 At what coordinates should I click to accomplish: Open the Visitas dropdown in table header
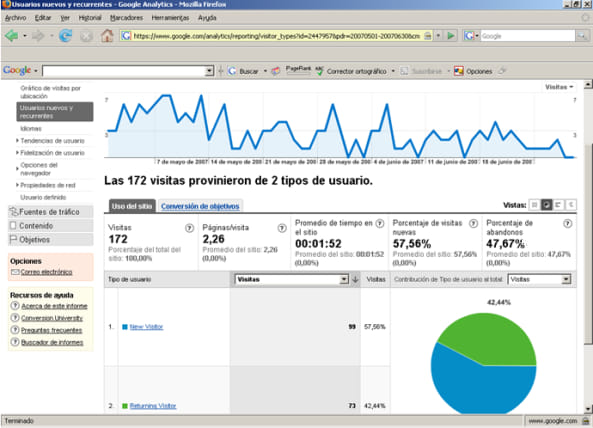291,279
